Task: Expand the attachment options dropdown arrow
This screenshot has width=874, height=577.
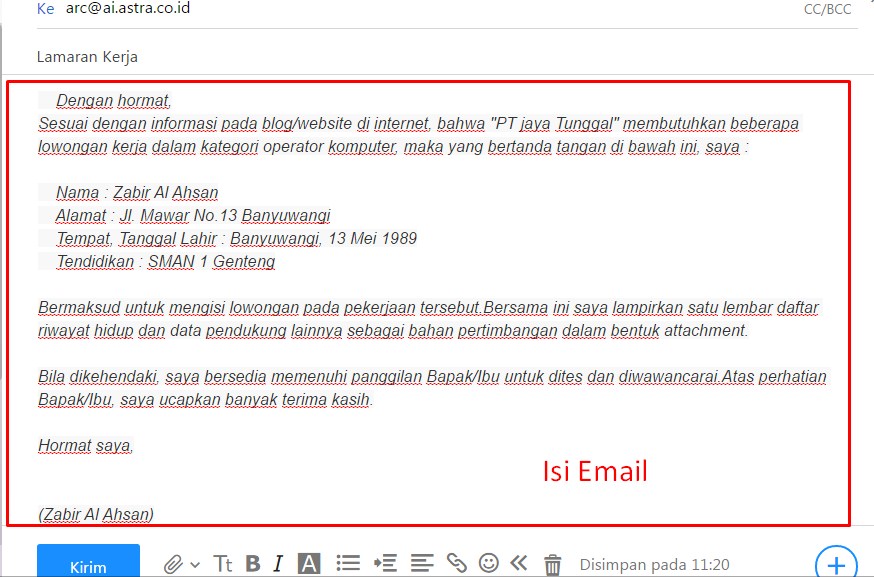Action: coord(194,564)
